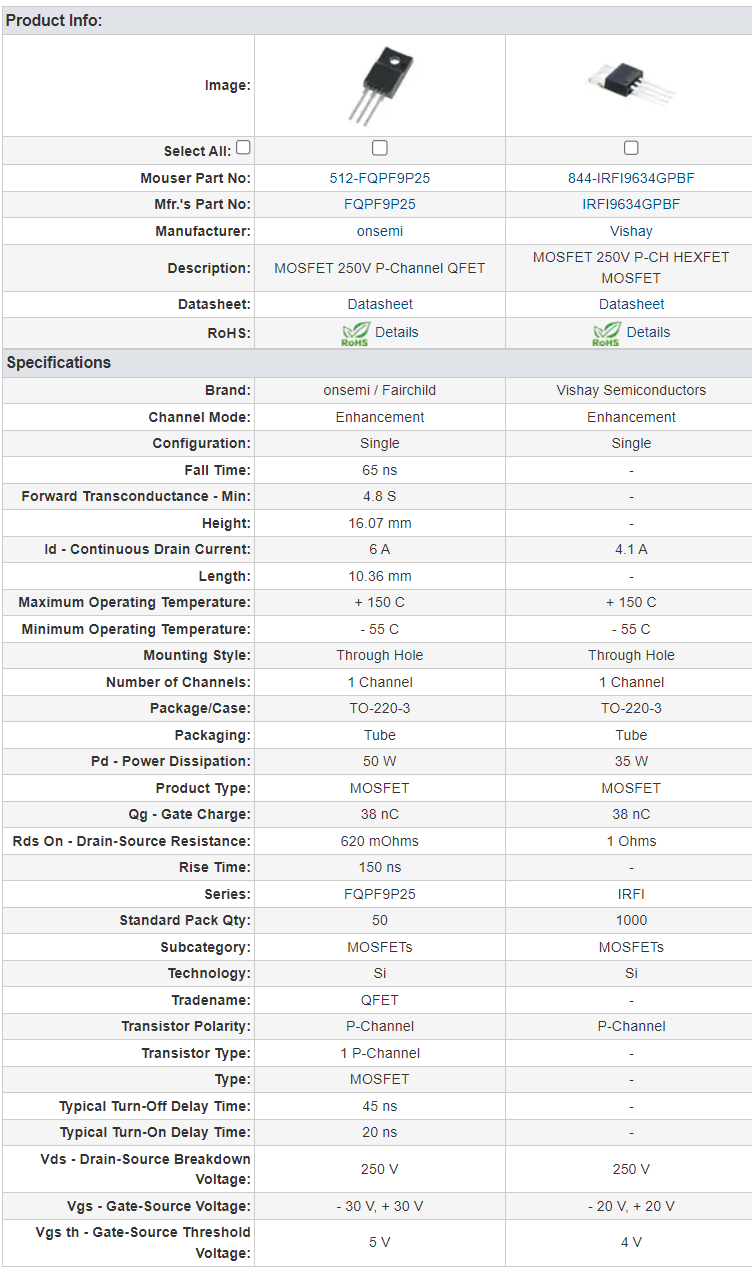Check the box for the Vishay IRFI9634GPBF
The image size is (752, 1267).
[631, 148]
